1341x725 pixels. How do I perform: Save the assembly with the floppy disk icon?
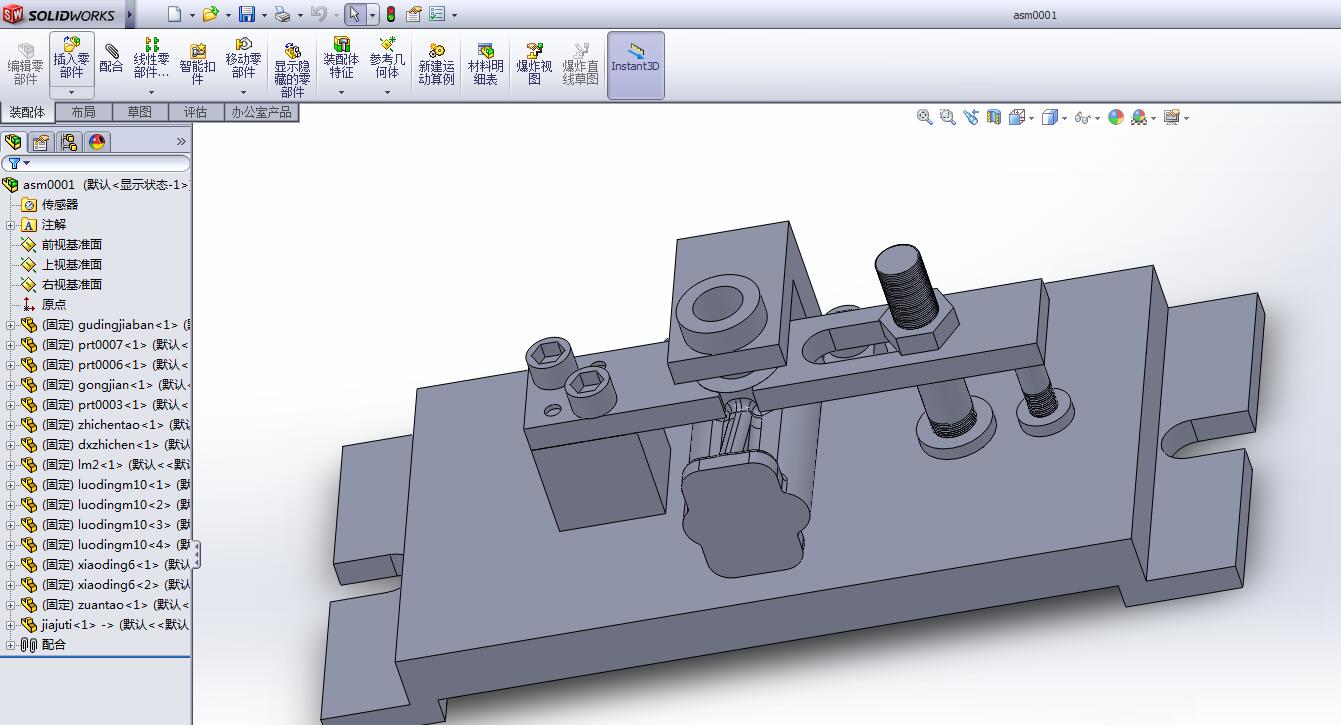tap(247, 14)
